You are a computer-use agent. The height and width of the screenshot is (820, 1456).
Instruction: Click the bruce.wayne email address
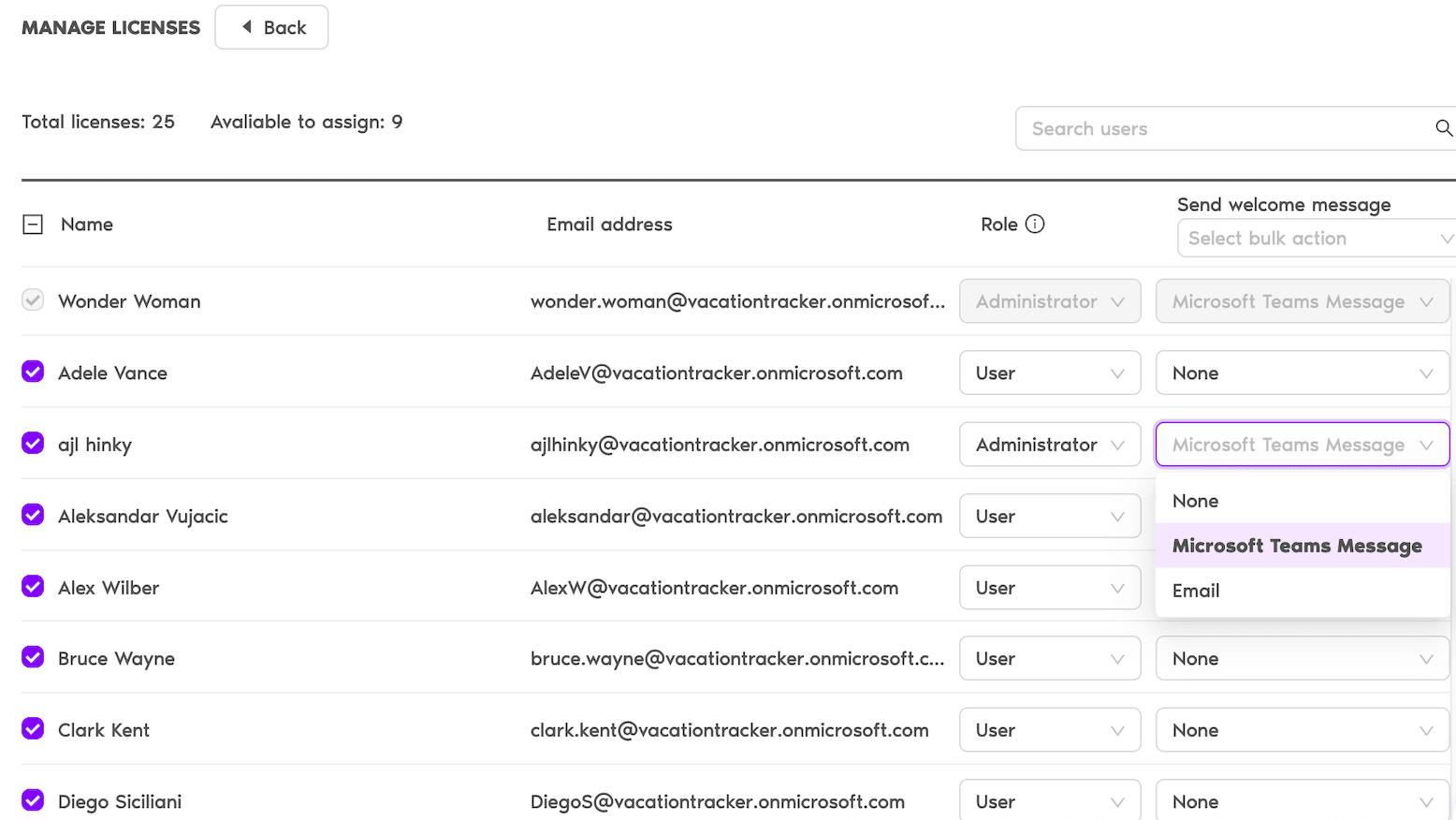[x=737, y=658]
